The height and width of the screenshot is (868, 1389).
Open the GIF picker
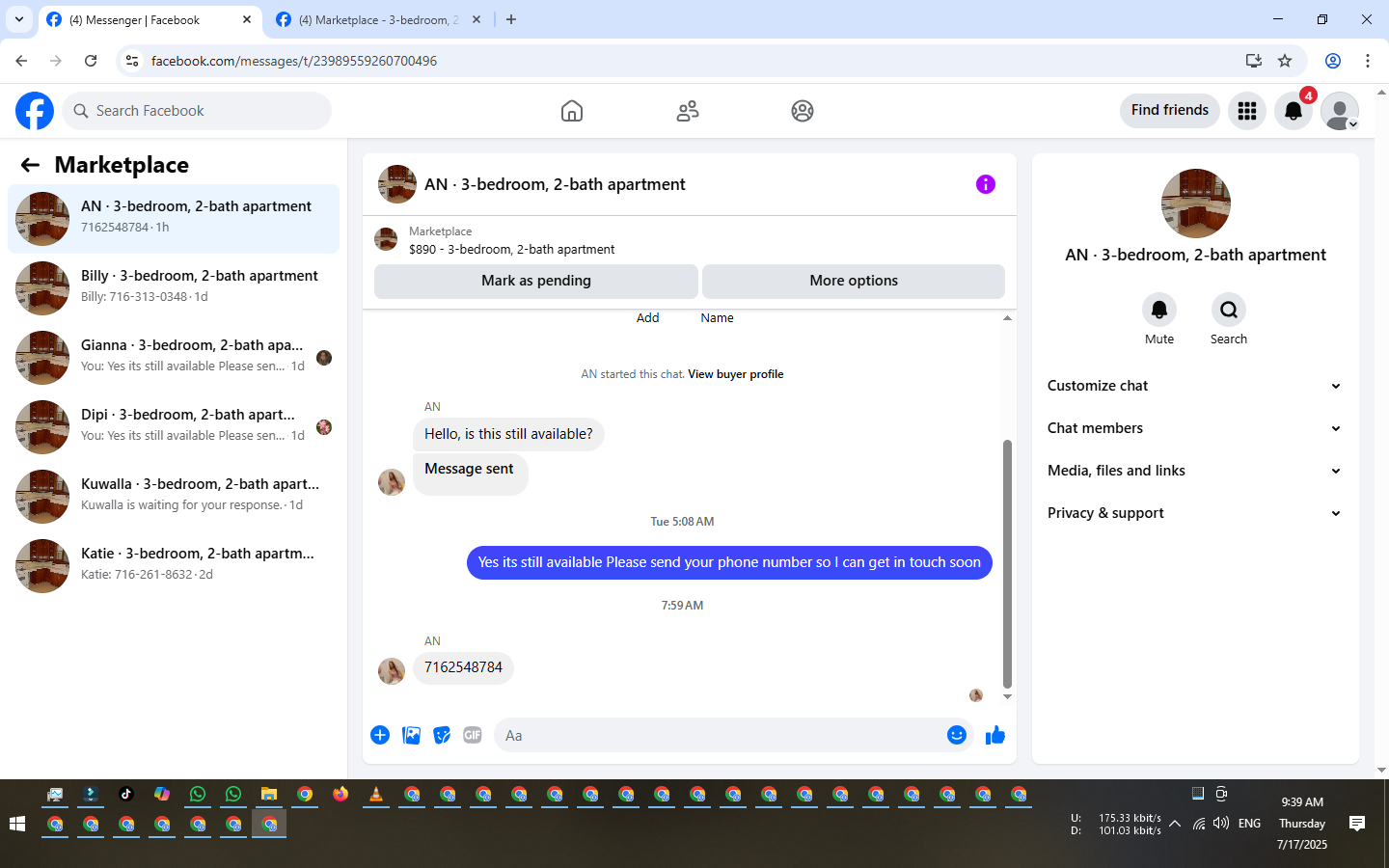tap(473, 735)
